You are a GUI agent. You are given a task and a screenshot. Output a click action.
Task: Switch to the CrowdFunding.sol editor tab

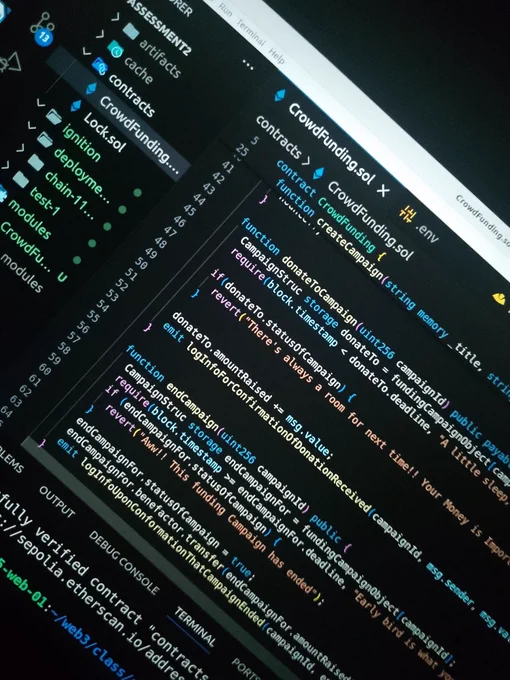pyautogui.click(x=331, y=144)
